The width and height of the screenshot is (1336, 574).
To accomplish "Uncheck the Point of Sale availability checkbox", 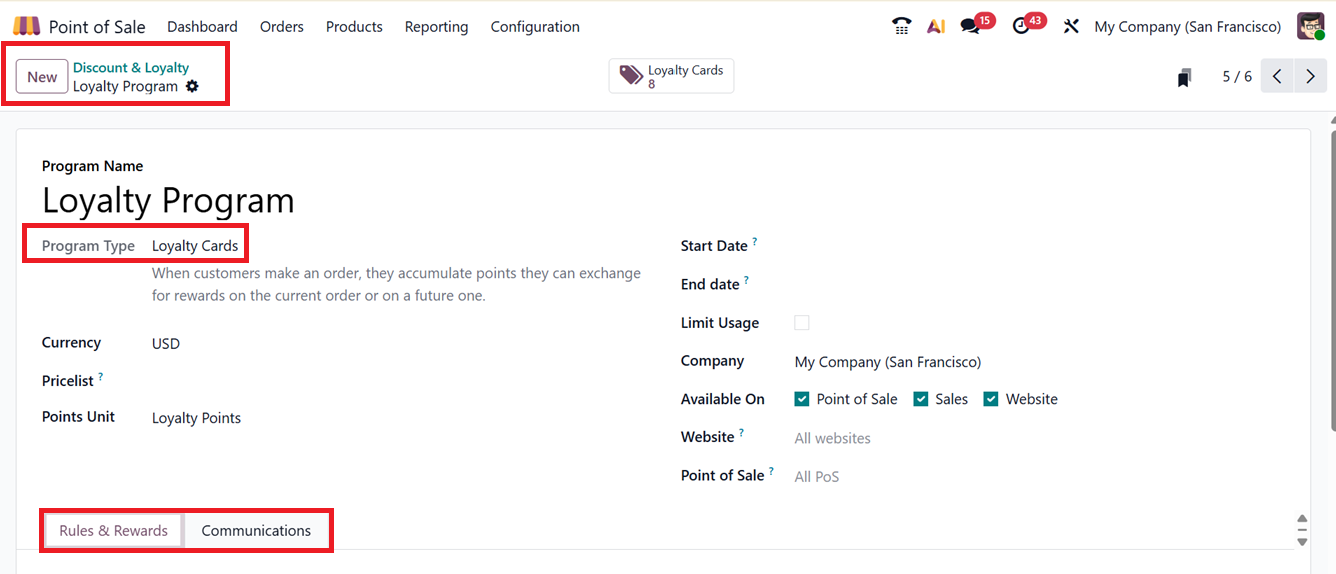I will pyautogui.click(x=802, y=399).
